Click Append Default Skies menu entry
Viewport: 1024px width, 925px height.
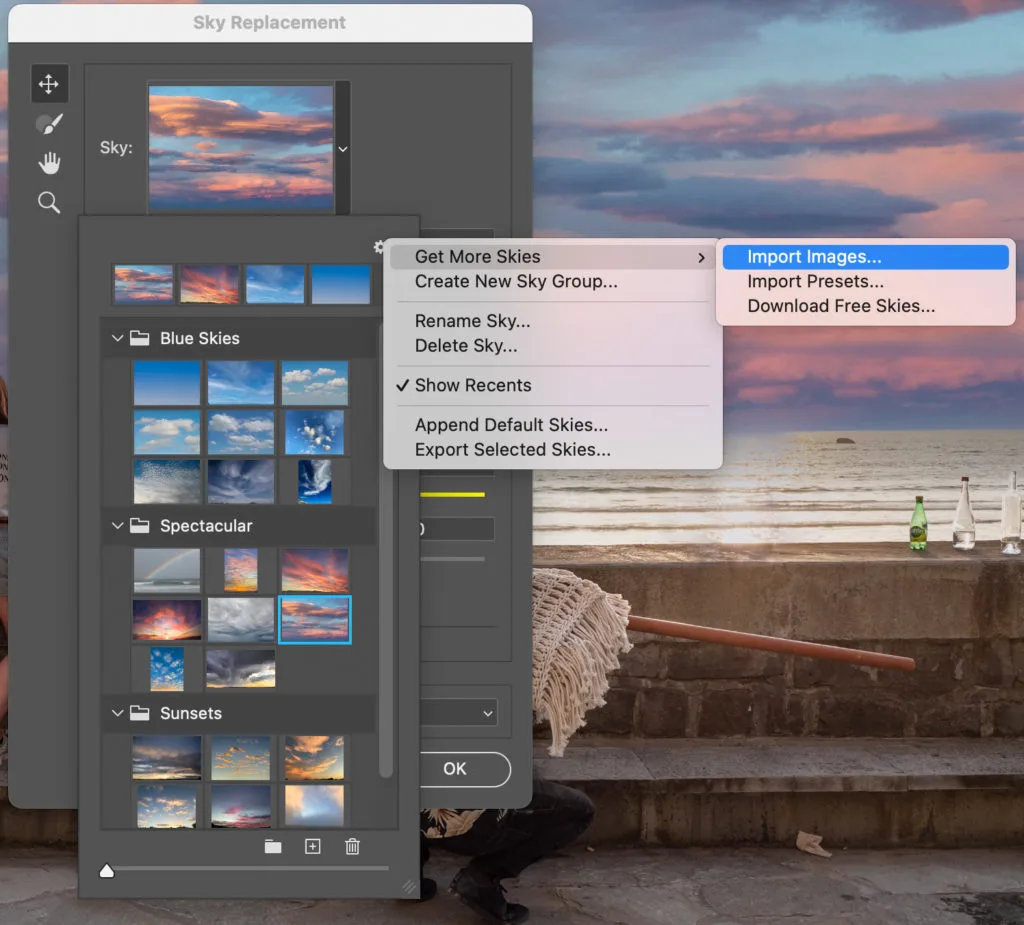point(511,425)
